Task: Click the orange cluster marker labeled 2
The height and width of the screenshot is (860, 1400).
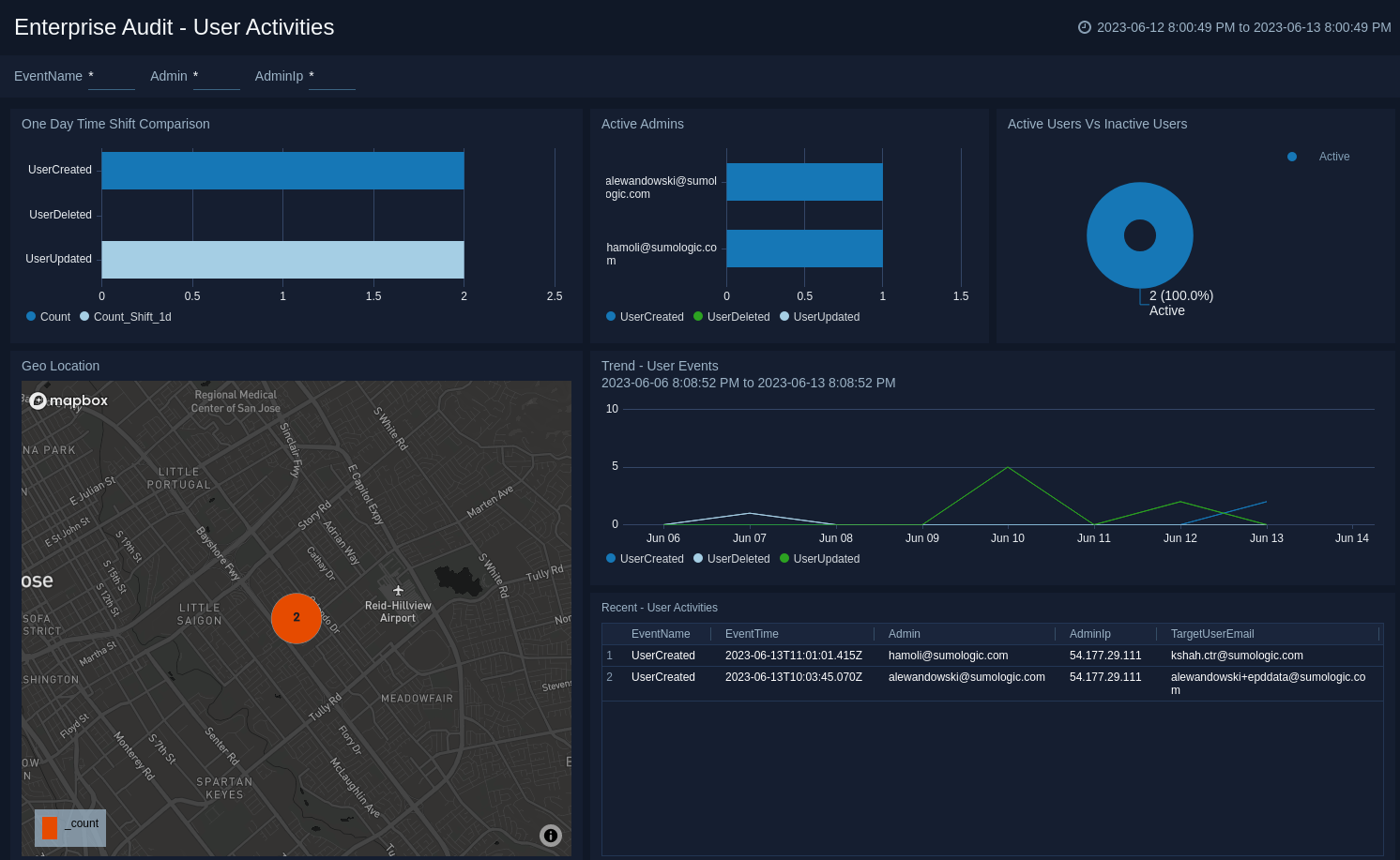Action: coord(297,618)
